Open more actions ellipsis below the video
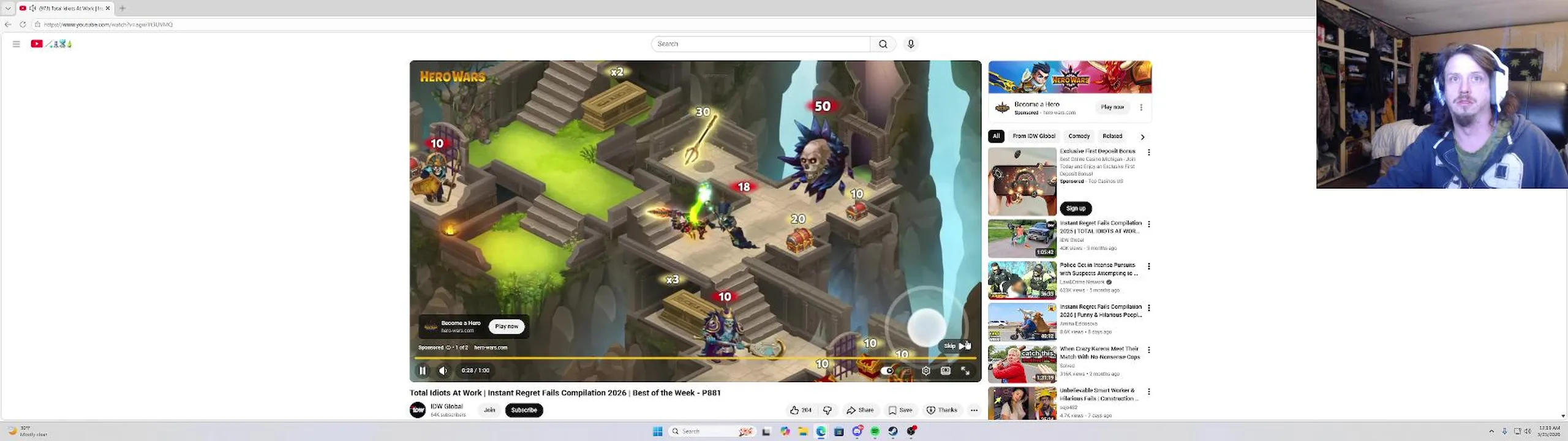This screenshot has height=441, width=1568. (974, 410)
